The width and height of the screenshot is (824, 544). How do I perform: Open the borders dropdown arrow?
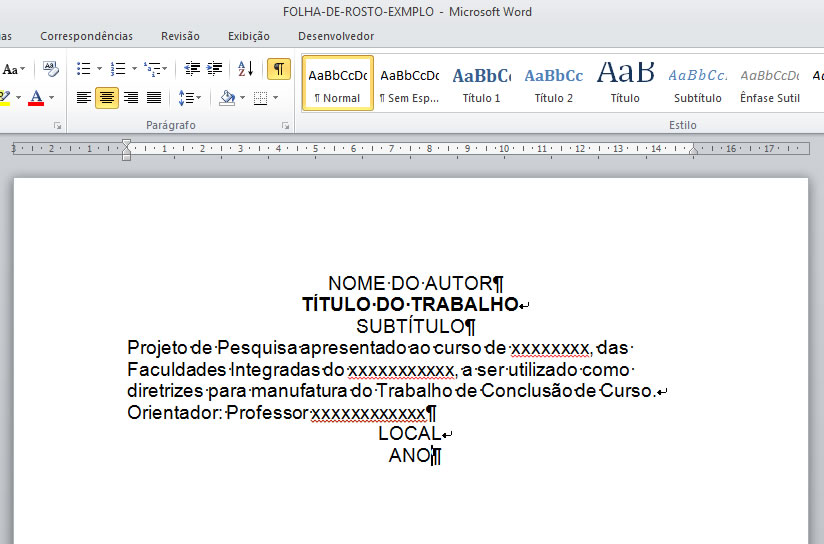[275, 98]
